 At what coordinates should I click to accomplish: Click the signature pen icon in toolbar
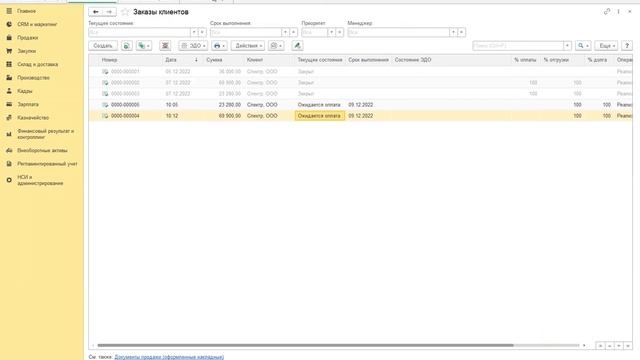coord(297,46)
